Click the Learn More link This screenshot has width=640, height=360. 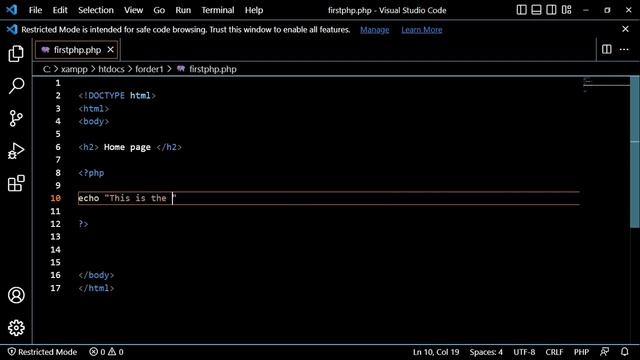click(x=421, y=29)
